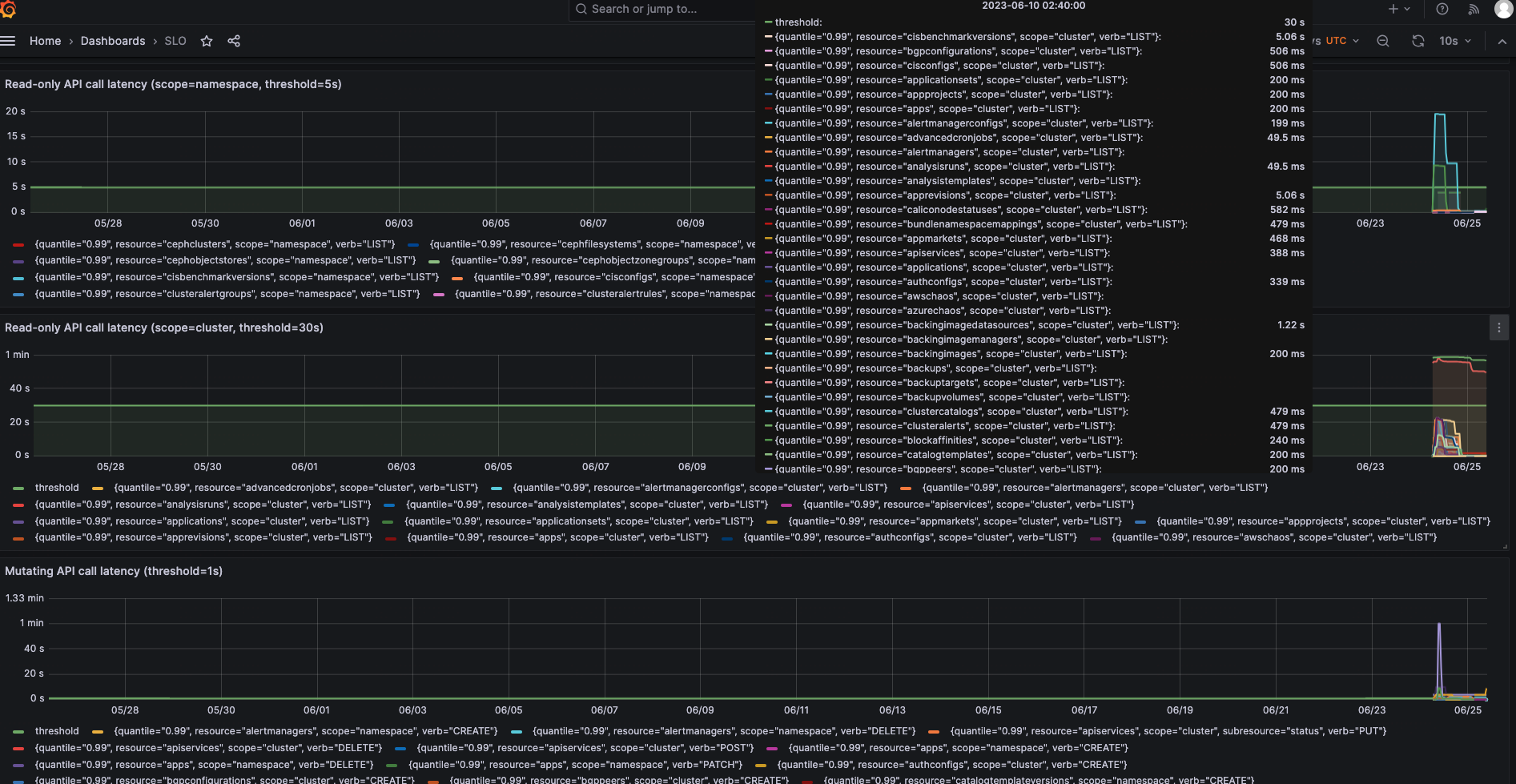Refresh the dashboard now
This screenshot has height=784, width=1516.
click(1418, 41)
